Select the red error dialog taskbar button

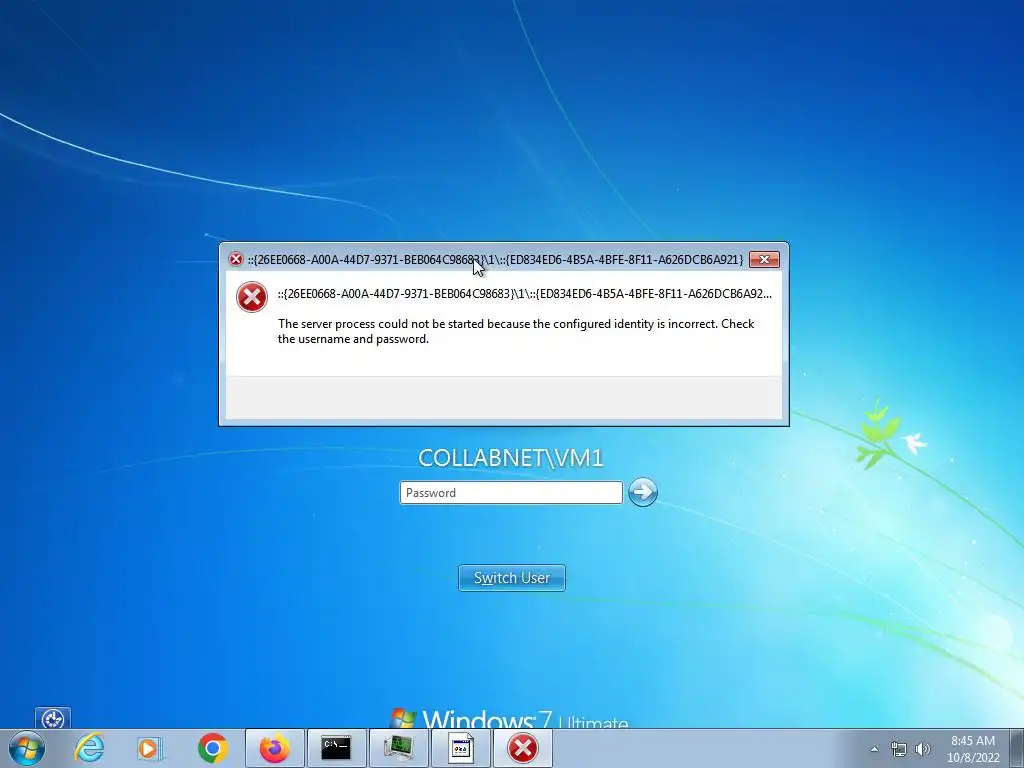522,748
